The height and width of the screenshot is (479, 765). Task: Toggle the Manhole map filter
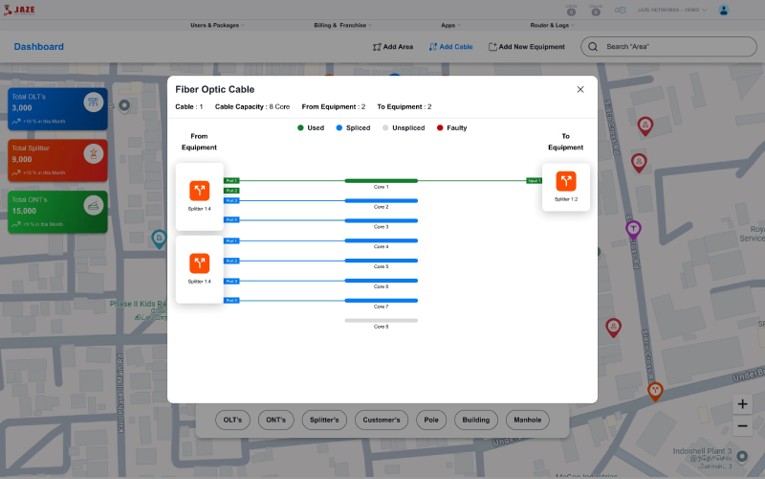pyautogui.click(x=527, y=420)
